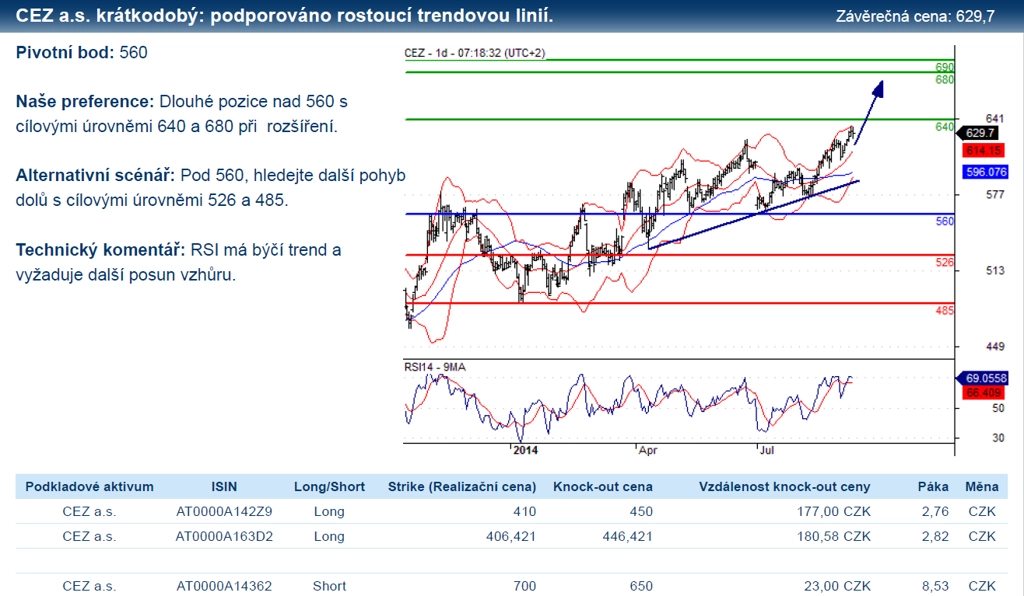Click the distance value '177,00 CZK'
This screenshot has height=596, width=1024.
(x=833, y=512)
